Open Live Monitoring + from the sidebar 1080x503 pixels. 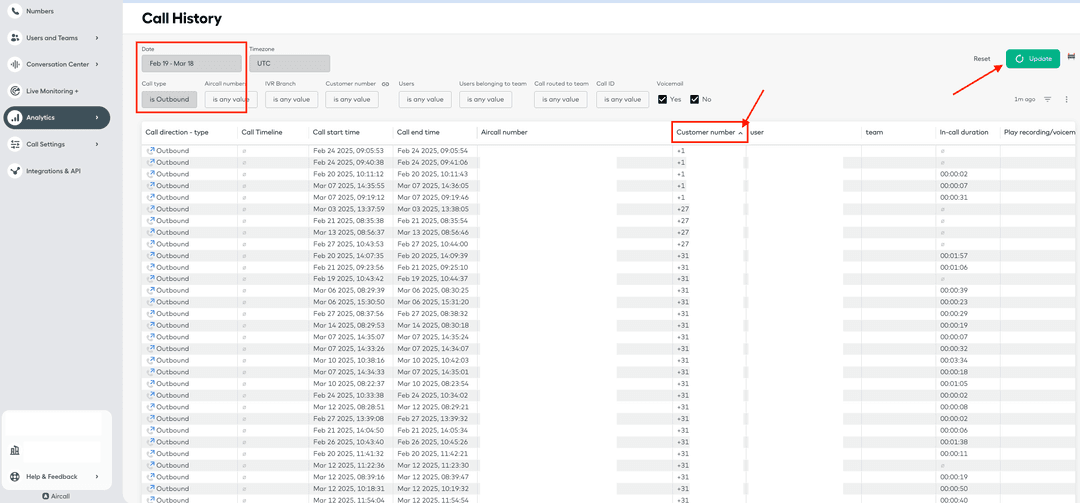(53, 91)
